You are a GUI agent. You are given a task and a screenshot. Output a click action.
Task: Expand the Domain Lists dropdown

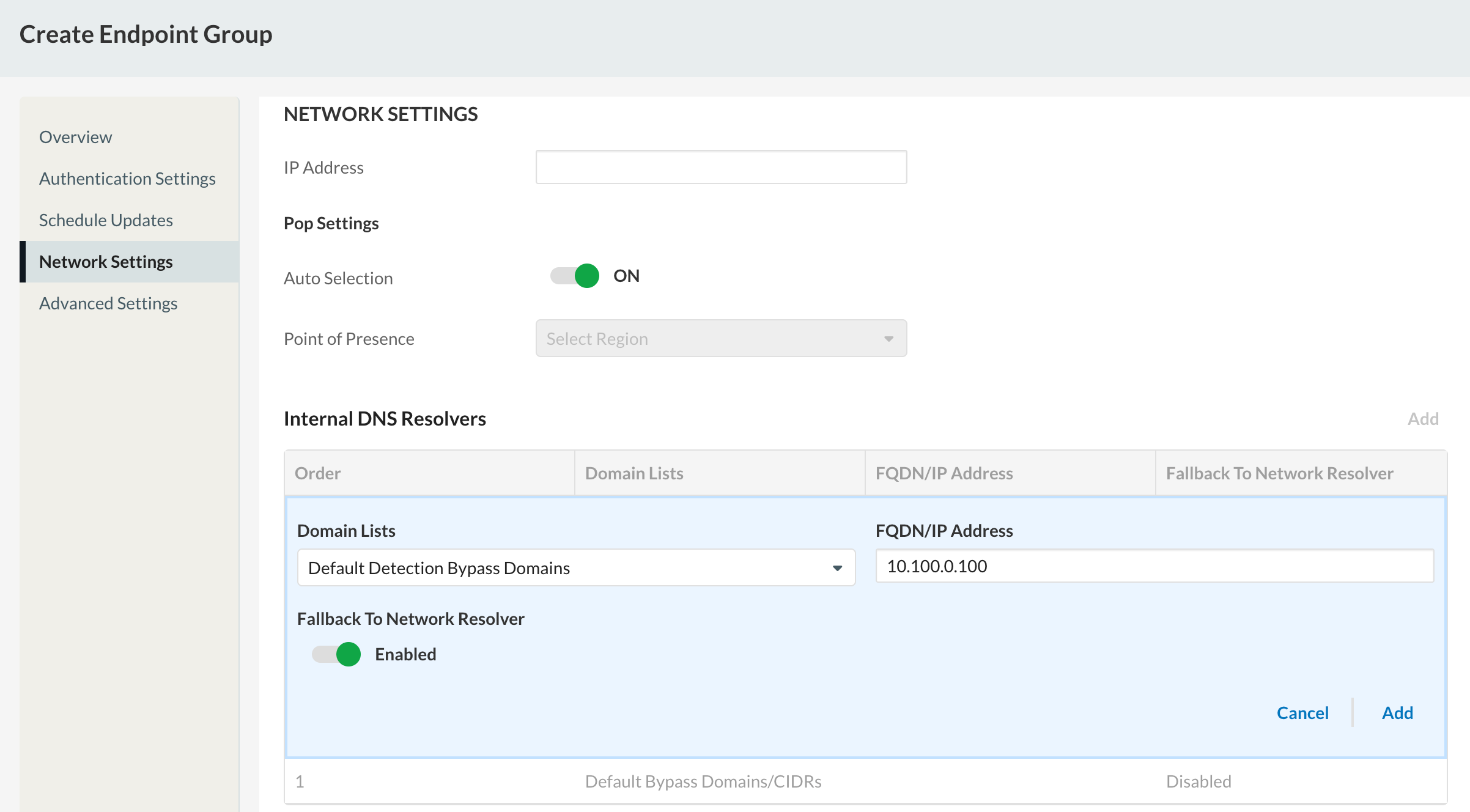point(576,567)
